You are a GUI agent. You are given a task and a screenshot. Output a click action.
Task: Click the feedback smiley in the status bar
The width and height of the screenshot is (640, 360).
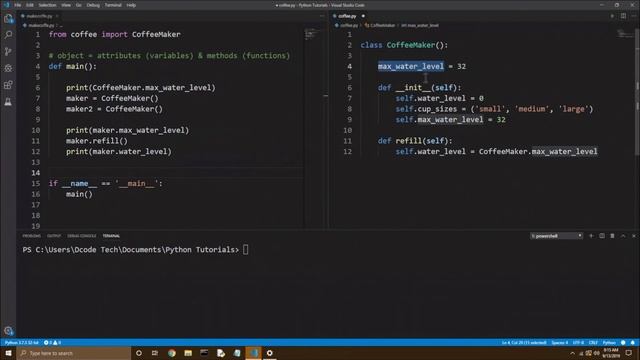click(x=623, y=342)
